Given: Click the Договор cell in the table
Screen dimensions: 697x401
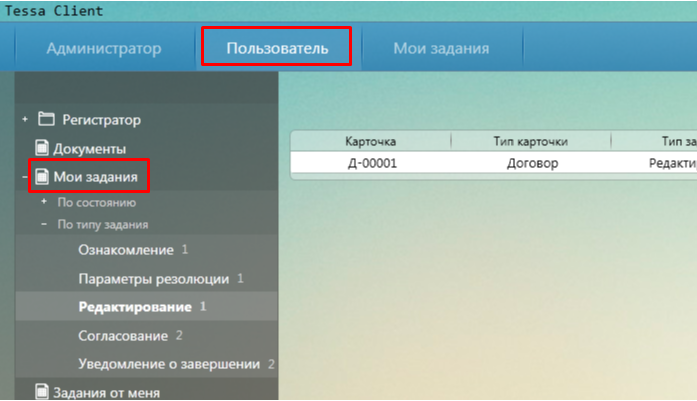Looking at the screenshot, I should 531,164.
